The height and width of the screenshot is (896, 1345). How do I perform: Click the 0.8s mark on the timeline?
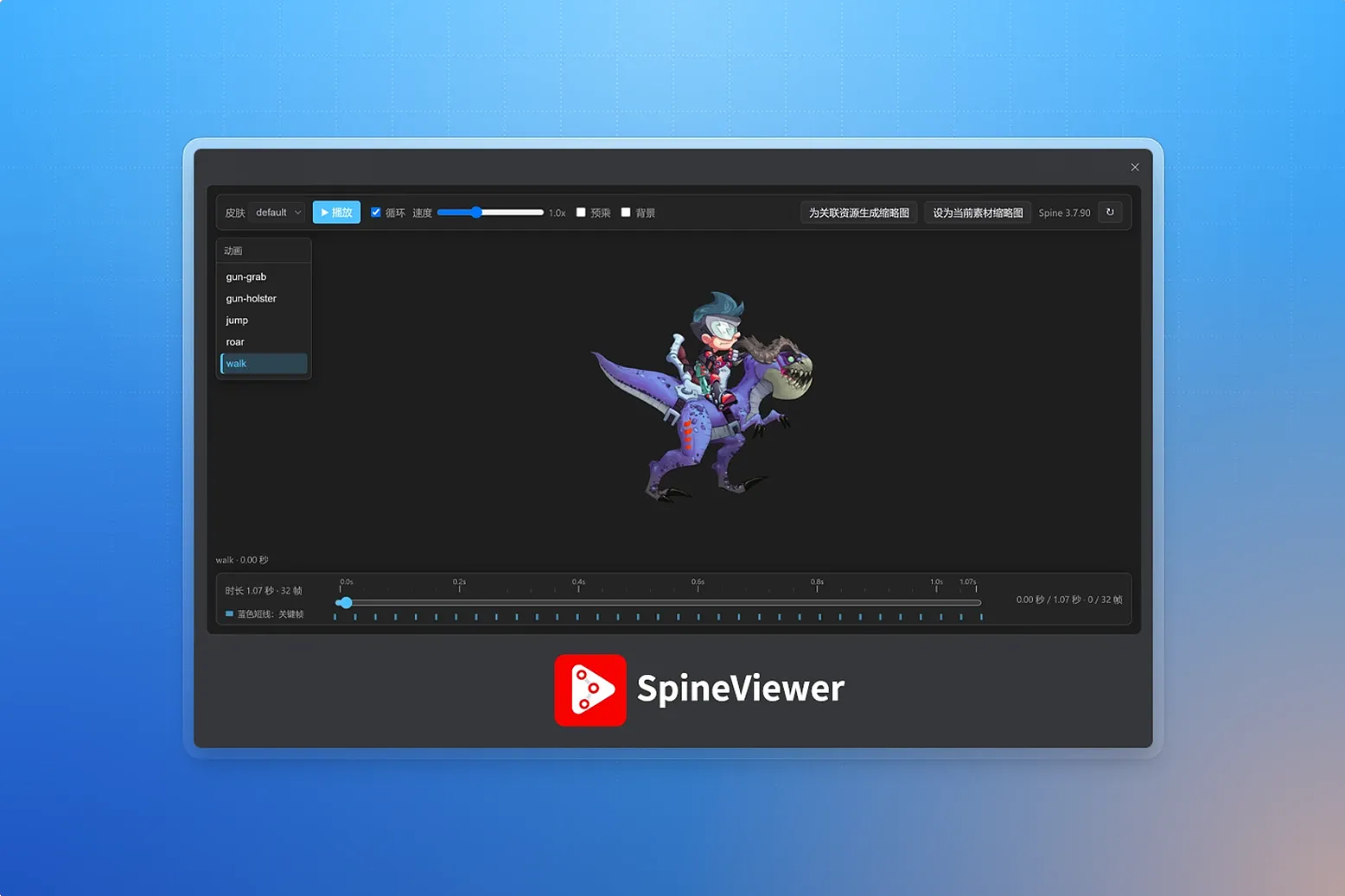(817, 585)
